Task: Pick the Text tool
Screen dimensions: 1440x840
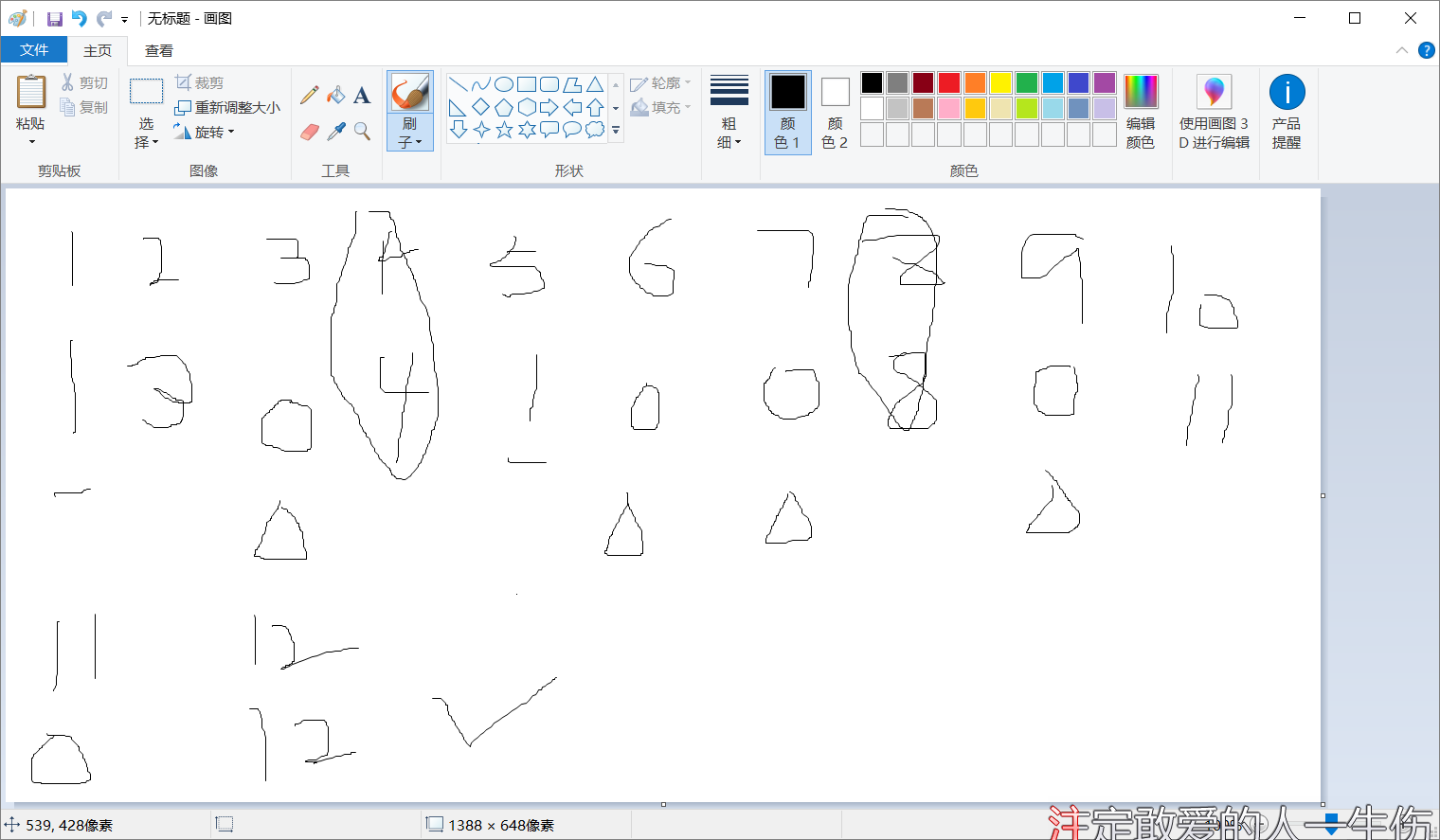Action: [x=362, y=94]
